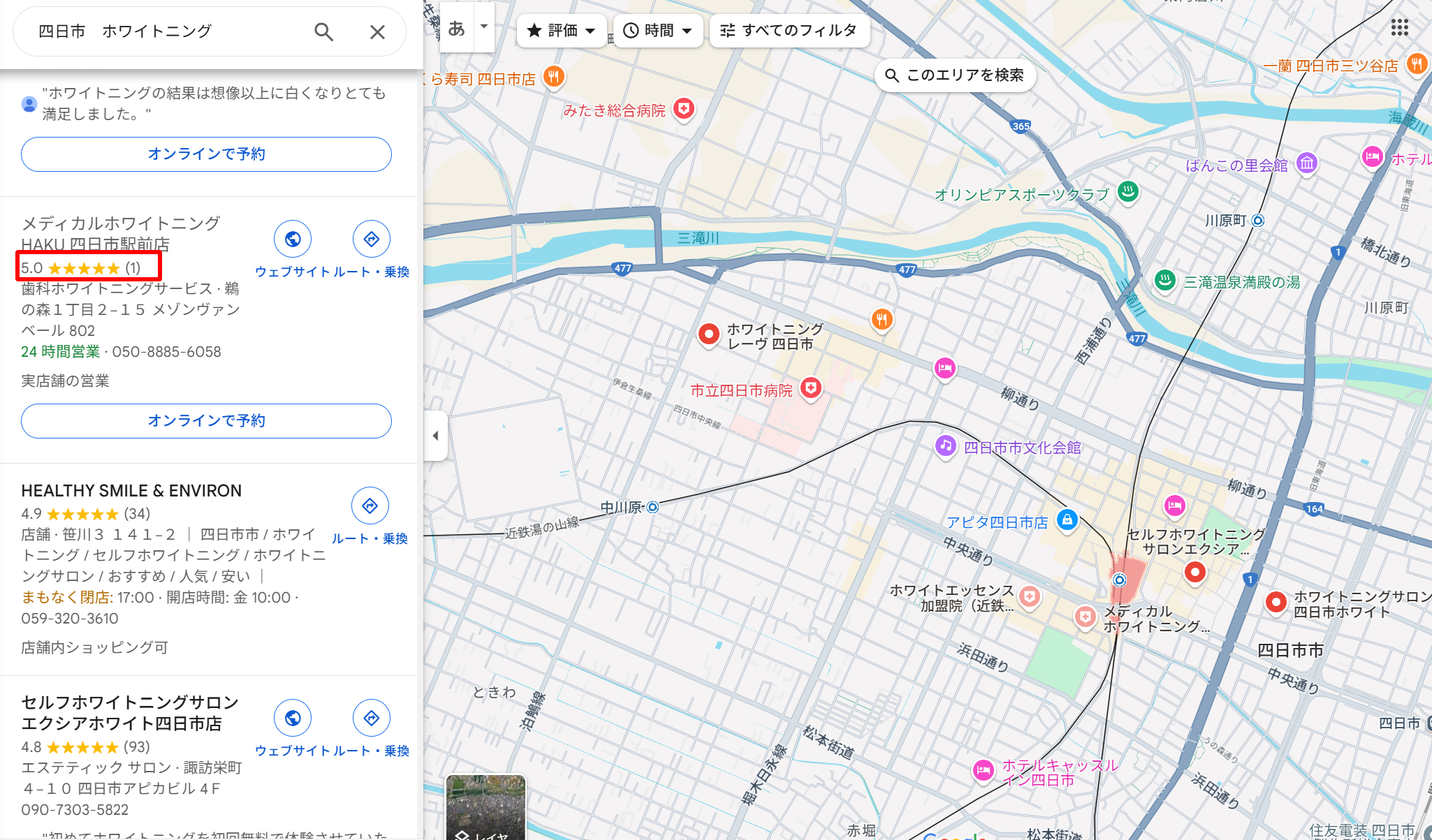The width and height of the screenshot is (1432, 840).
Task: Click the 実店舗の営業 text
Action: (x=65, y=381)
